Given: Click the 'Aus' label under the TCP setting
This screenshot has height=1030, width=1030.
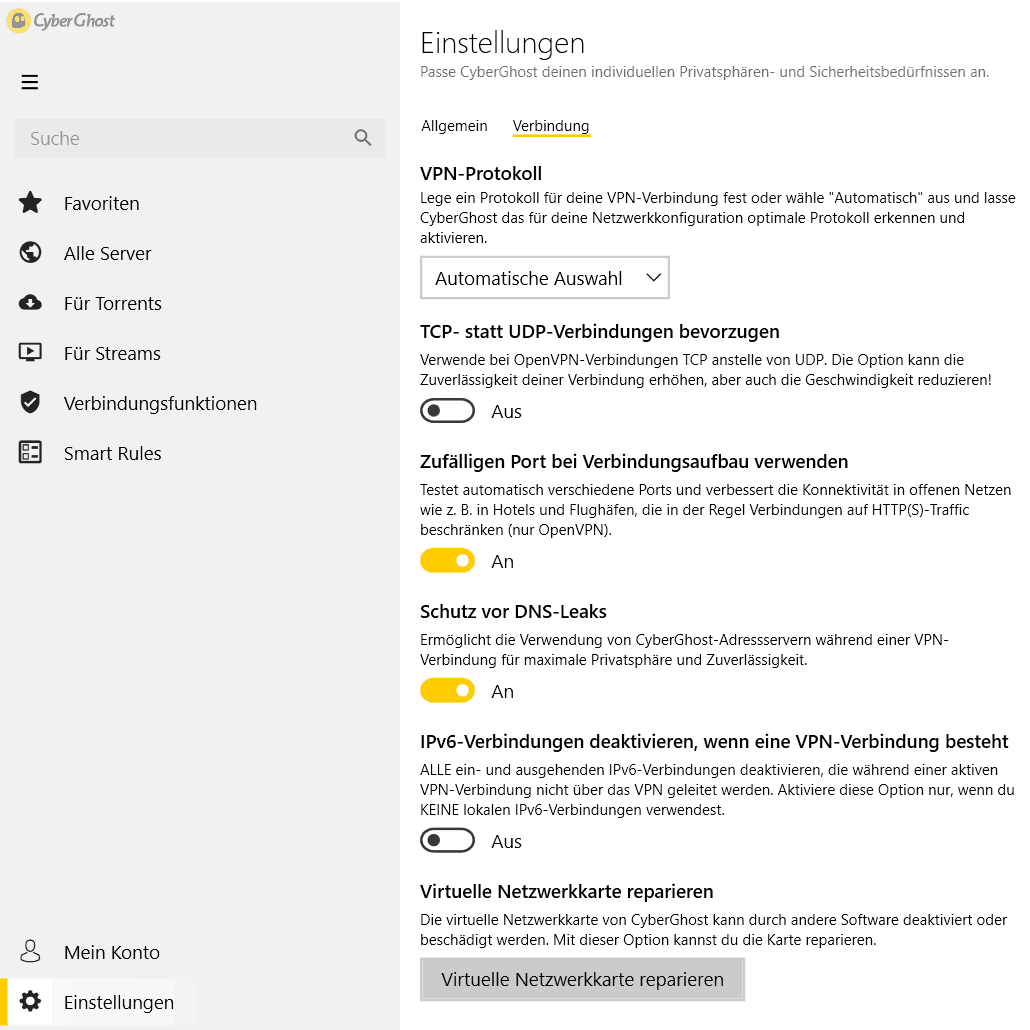Looking at the screenshot, I should 506,411.
